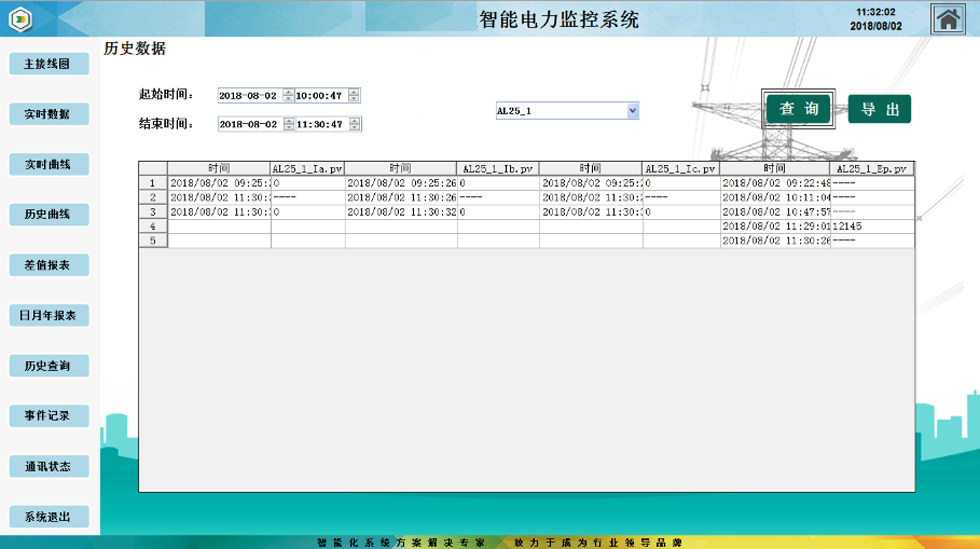
Task: Open the 差值报表 report
Action: pyautogui.click(x=48, y=265)
